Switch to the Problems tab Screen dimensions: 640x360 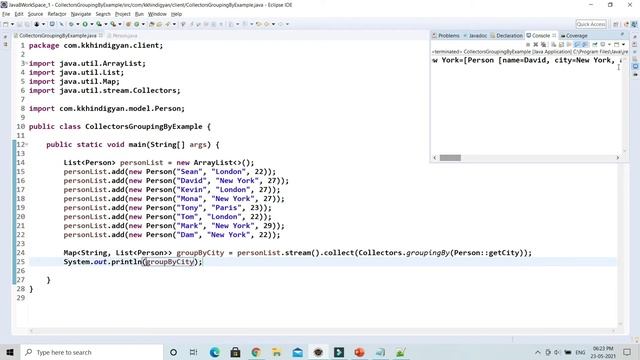(446, 36)
